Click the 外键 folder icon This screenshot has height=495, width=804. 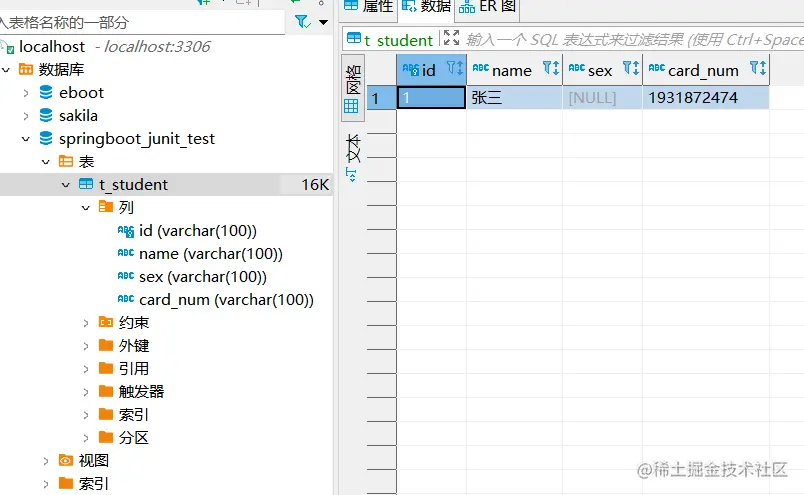pyautogui.click(x=106, y=345)
